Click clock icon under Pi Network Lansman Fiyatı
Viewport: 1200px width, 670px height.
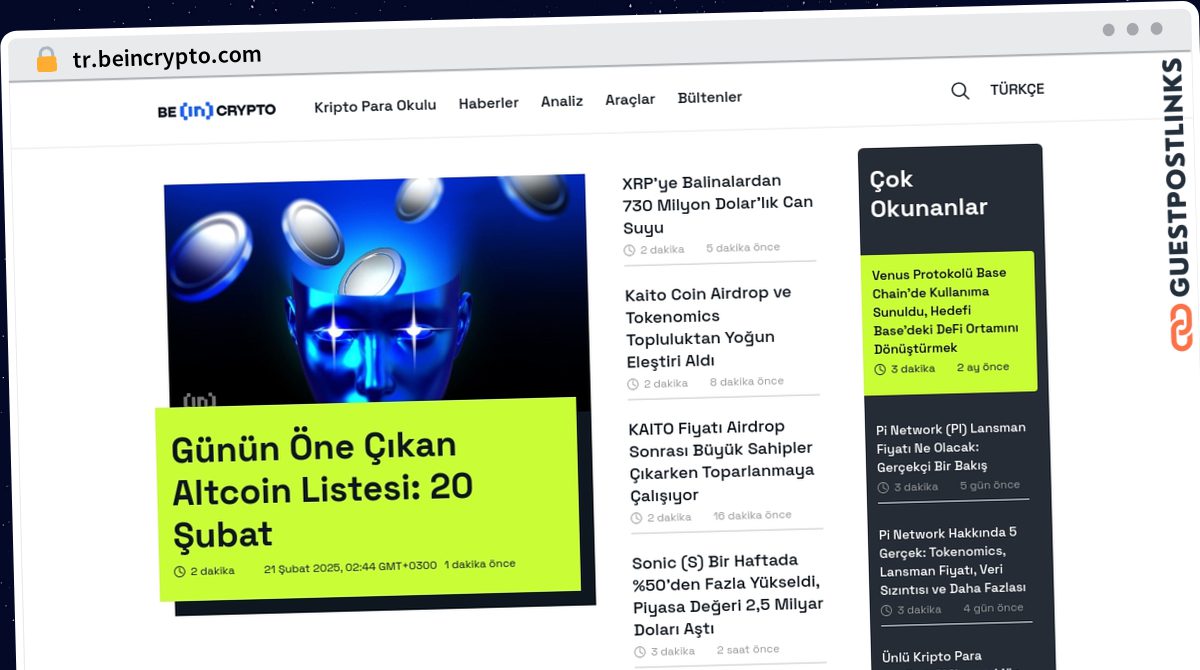pyautogui.click(x=883, y=487)
